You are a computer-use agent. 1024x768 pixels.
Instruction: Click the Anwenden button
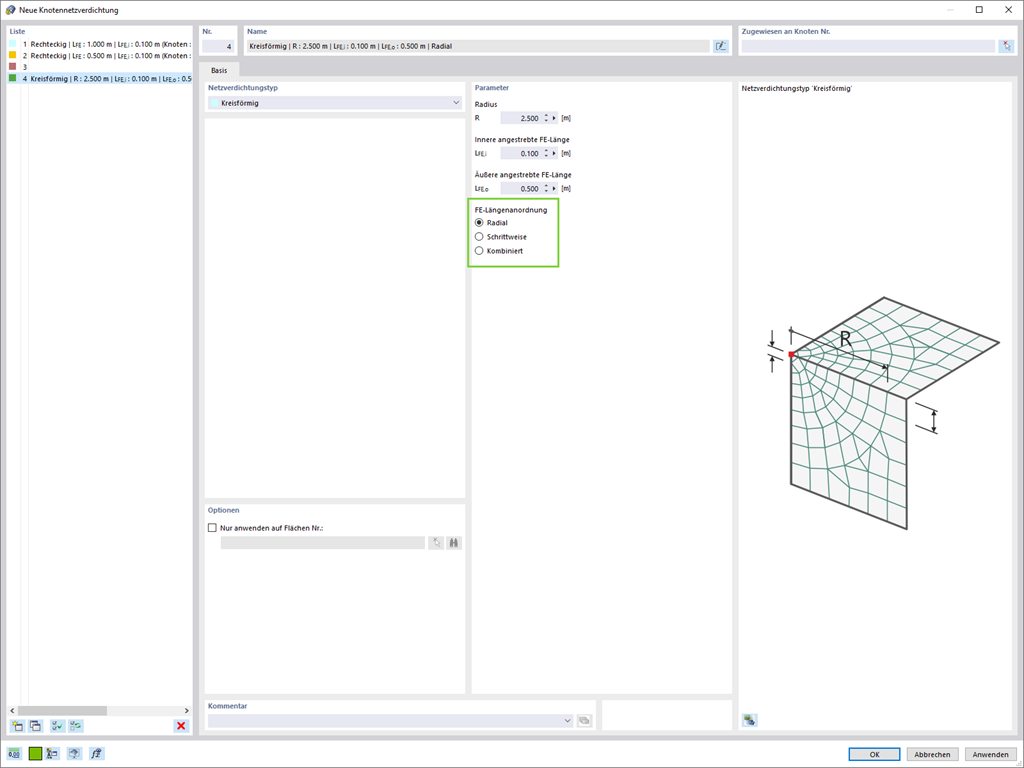coord(991,754)
